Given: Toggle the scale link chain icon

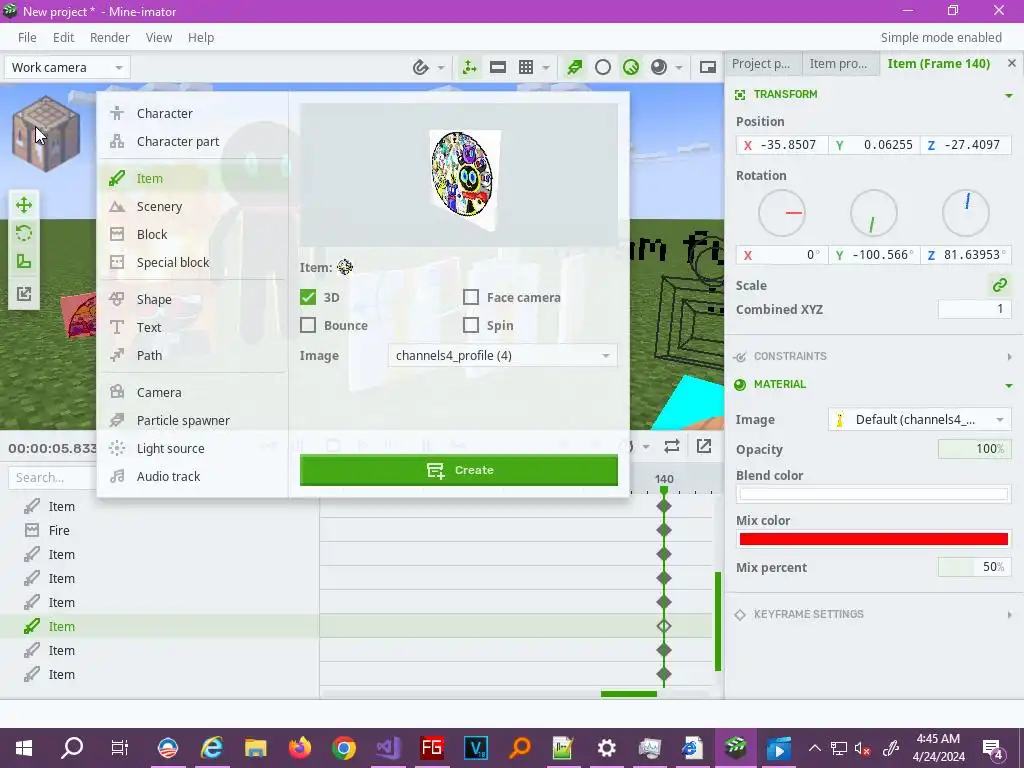Looking at the screenshot, I should pos(999,285).
